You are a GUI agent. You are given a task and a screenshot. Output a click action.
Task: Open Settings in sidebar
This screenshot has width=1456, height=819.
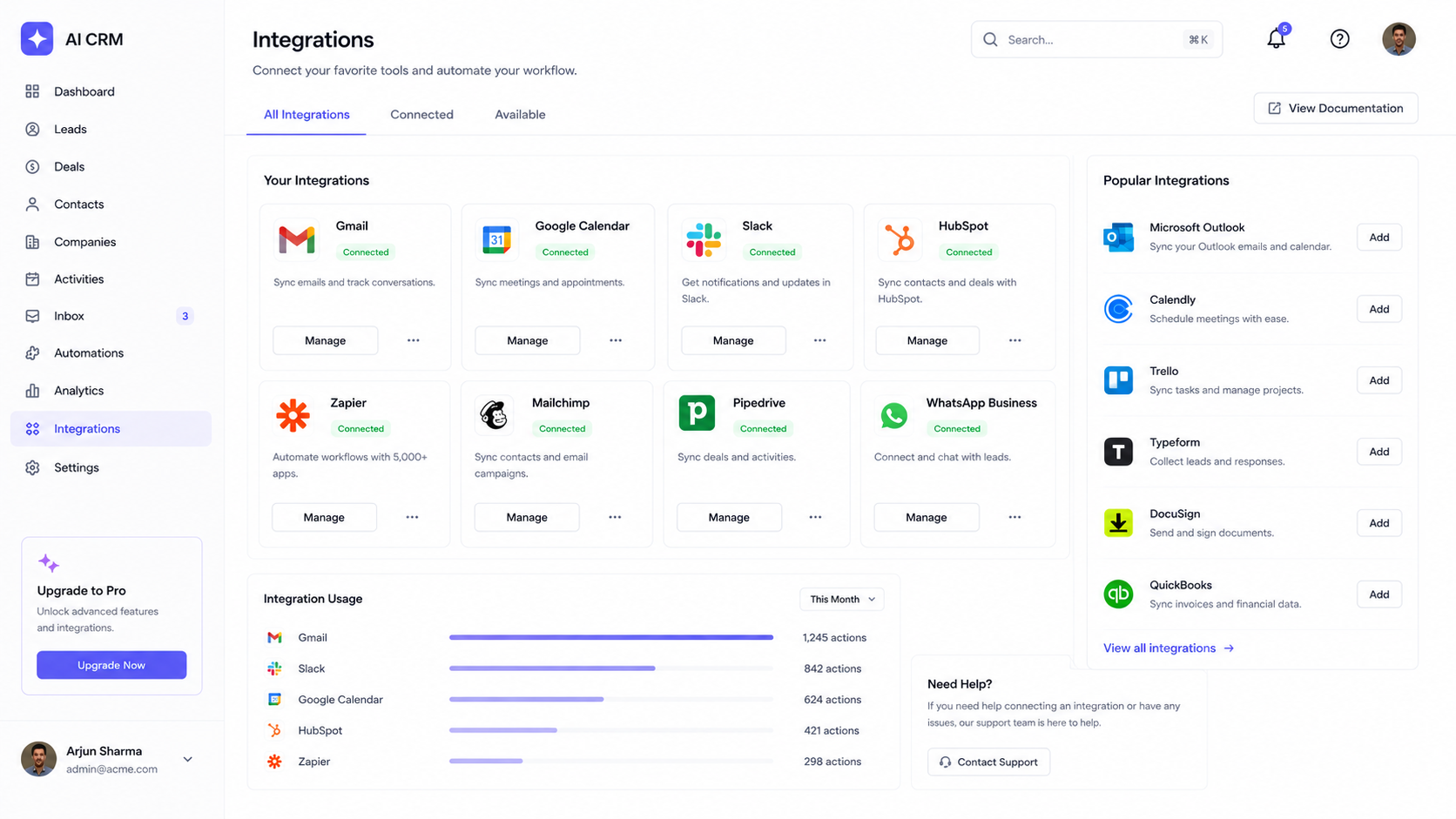tap(111, 467)
